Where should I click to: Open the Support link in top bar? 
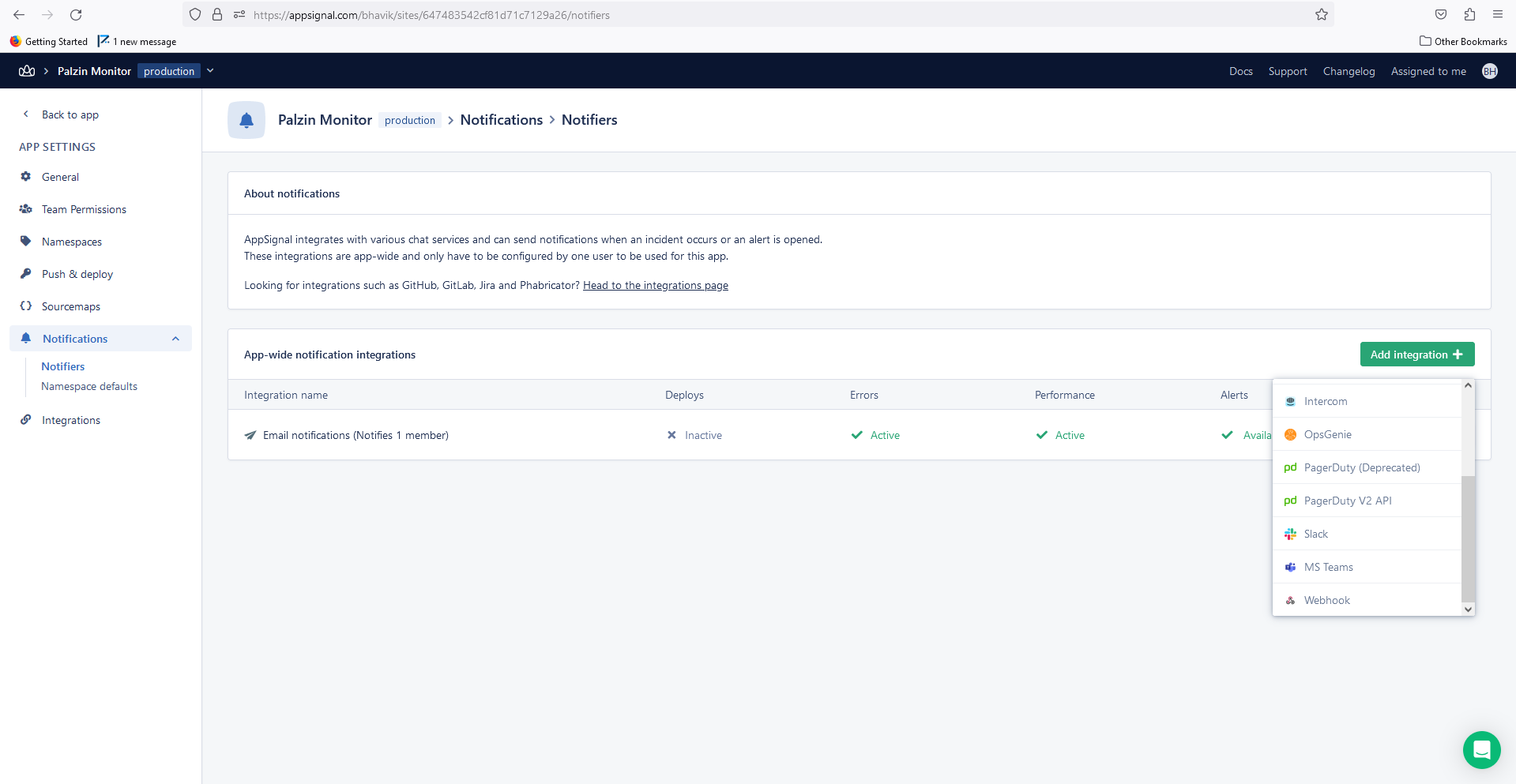pyautogui.click(x=1288, y=71)
